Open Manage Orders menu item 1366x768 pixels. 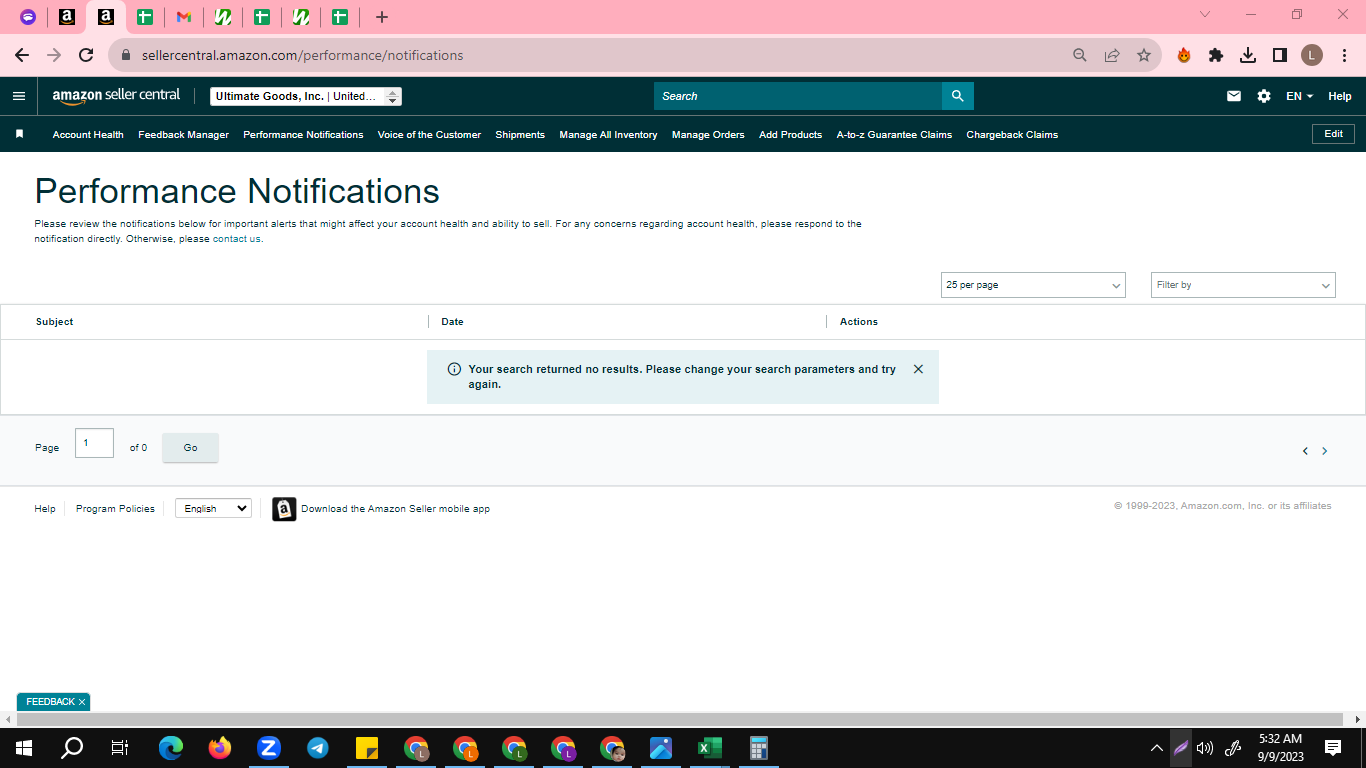pyautogui.click(x=708, y=134)
